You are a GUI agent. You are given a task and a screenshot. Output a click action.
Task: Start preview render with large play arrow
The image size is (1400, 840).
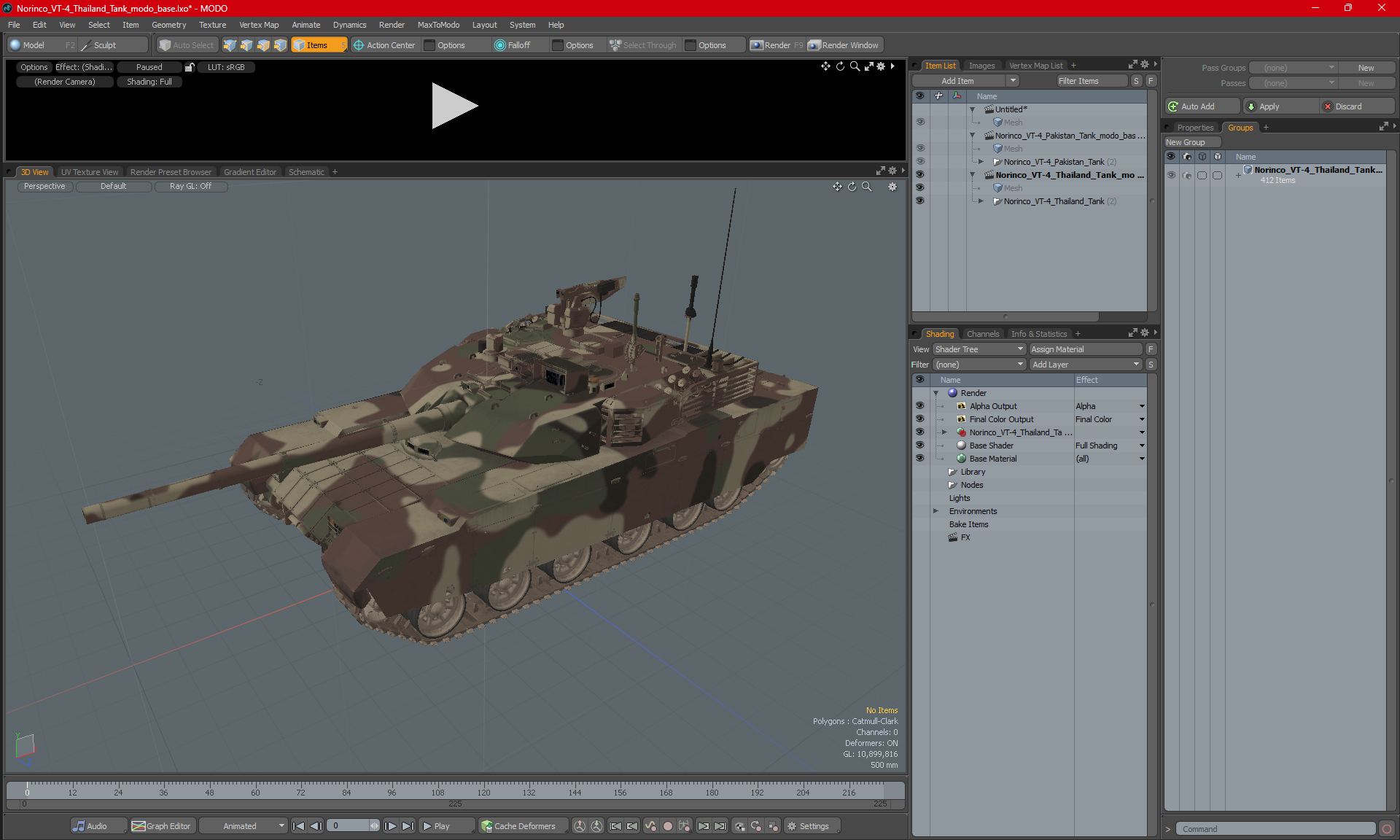click(x=454, y=106)
